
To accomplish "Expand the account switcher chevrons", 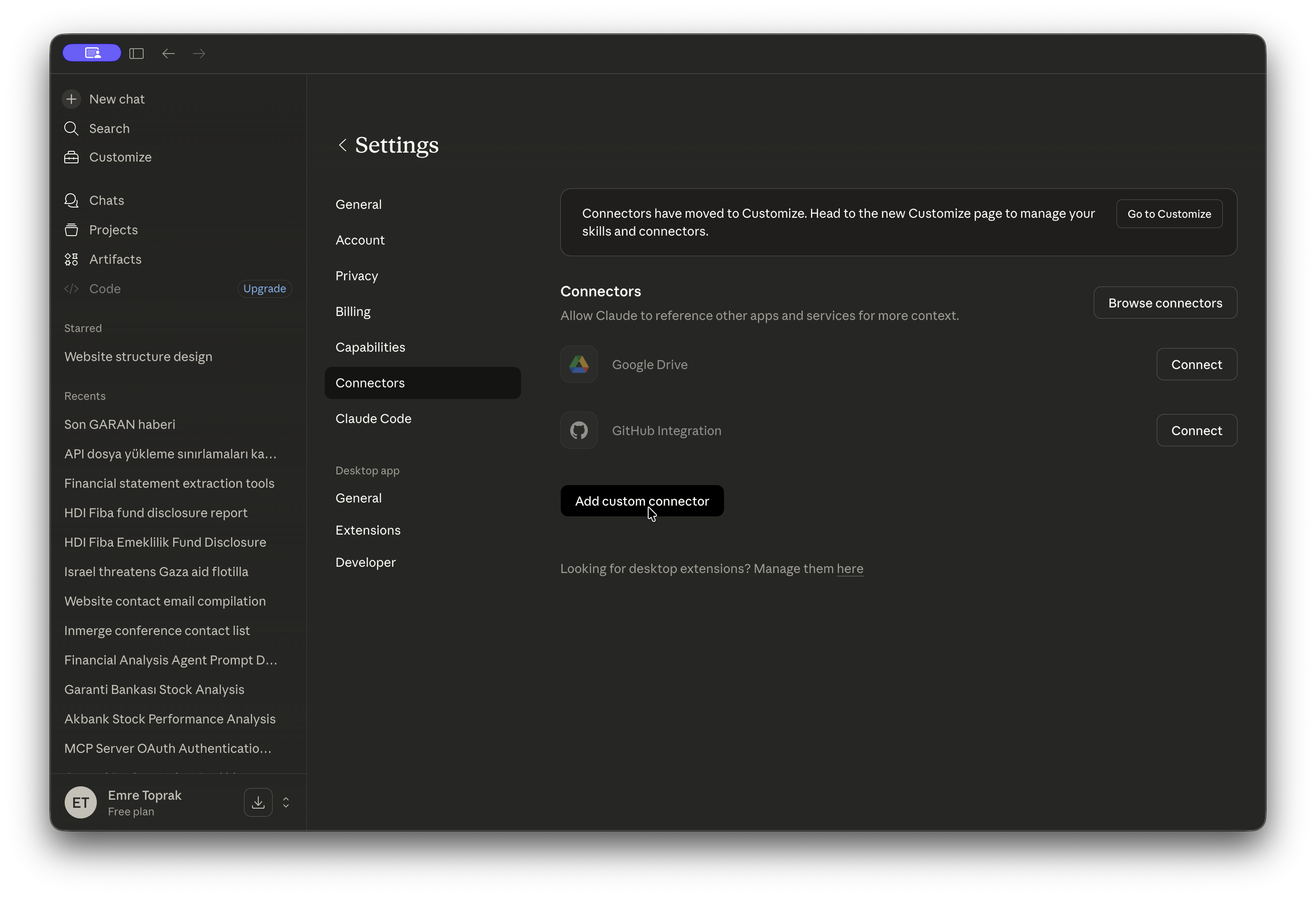I will [286, 802].
